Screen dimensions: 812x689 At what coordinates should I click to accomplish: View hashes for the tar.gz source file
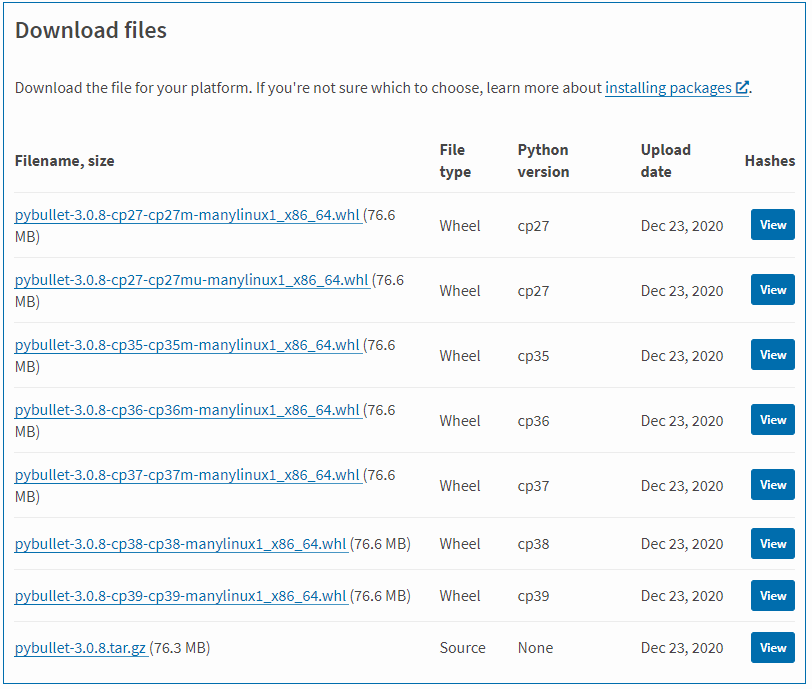click(x=772, y=647)
